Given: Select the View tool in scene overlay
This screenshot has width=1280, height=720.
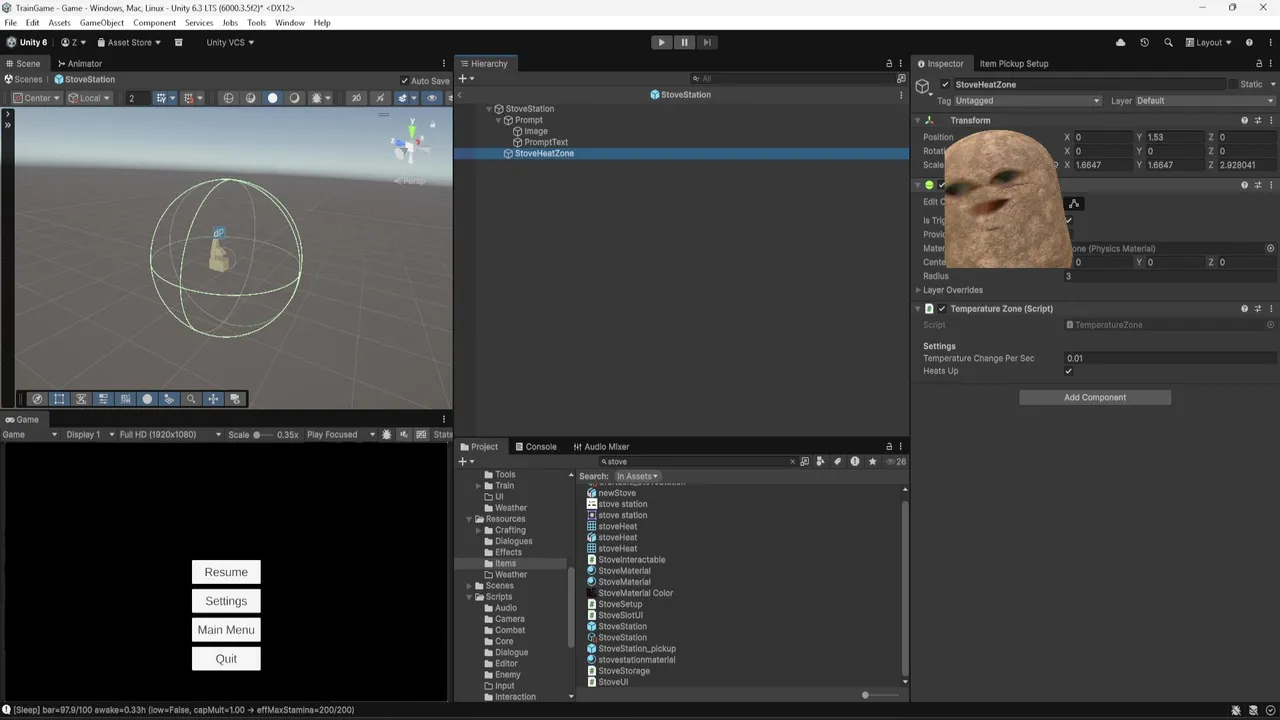Looking at the screenshot, I should pos(37,399).
